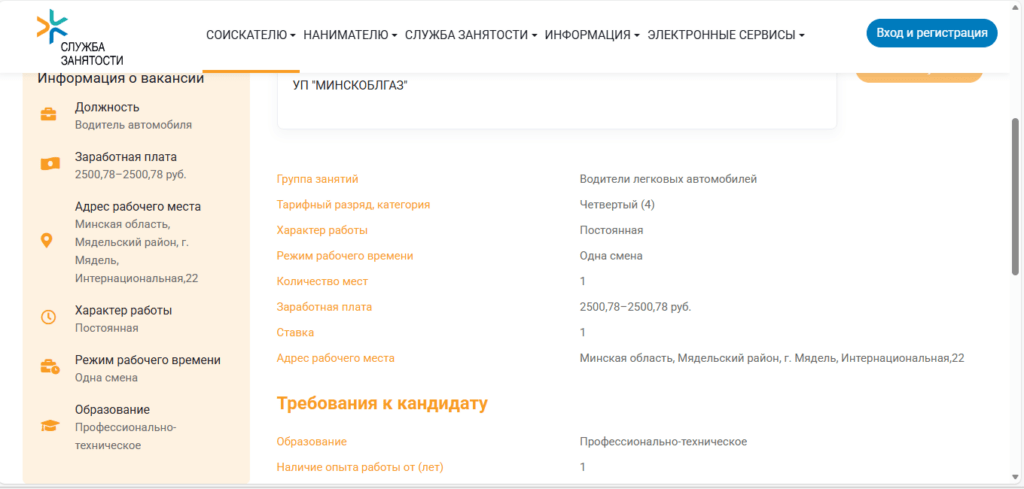Viewport: 1024px width, 489px height.
Task: Open the ИНФОРМАЦИЯ menu
Action: 593,35
